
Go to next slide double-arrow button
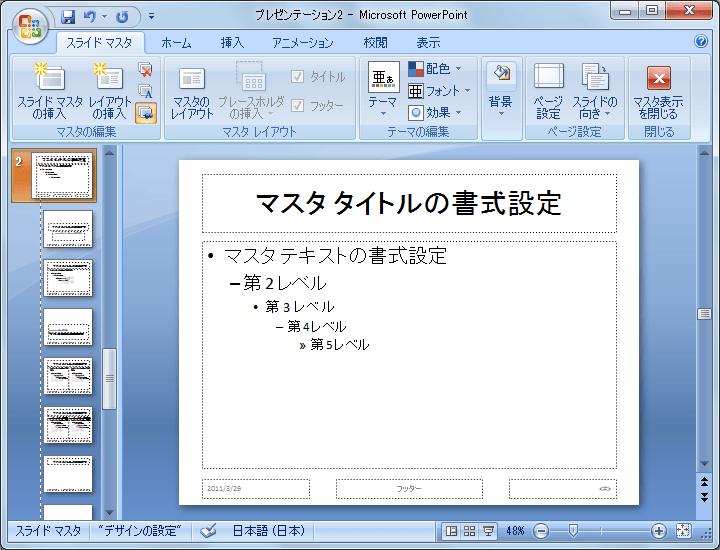tap(704, 497)
